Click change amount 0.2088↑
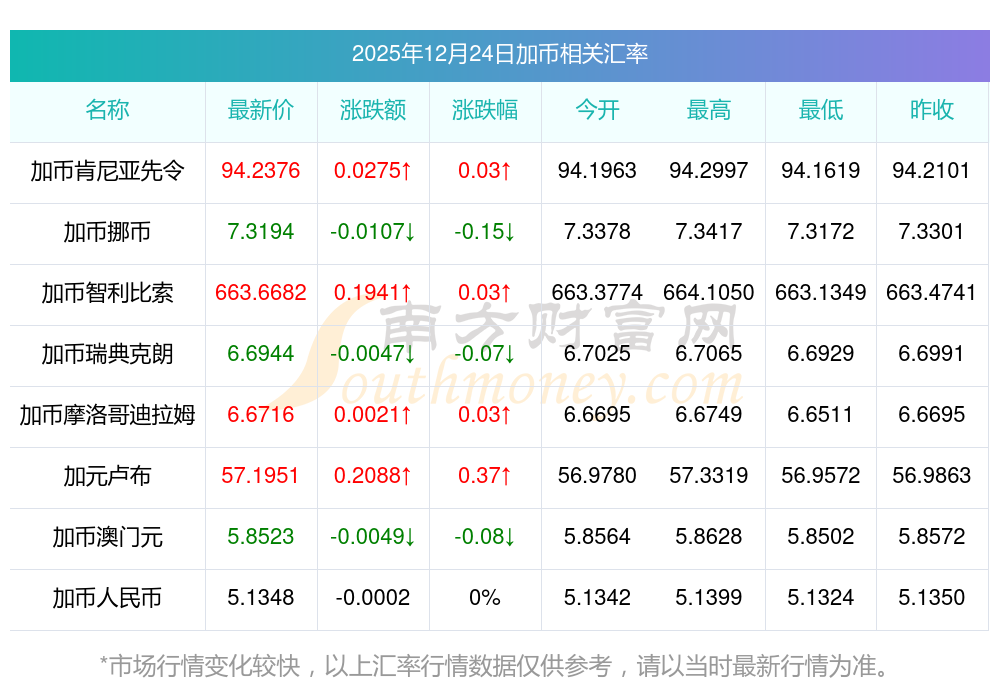Image resolution: width=1000 pixels, height=697 pixels. (x=373, y=476)
